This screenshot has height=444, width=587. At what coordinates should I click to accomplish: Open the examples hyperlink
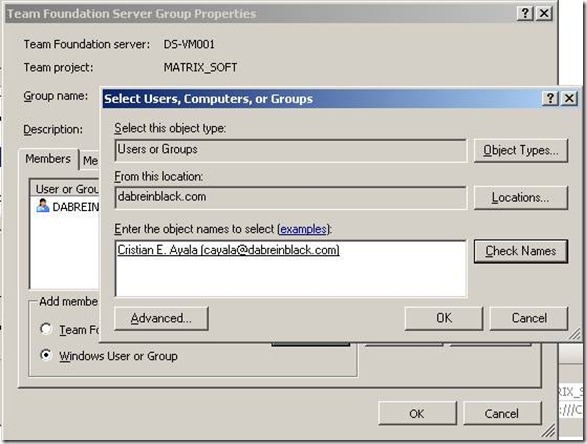pos(304,229)
